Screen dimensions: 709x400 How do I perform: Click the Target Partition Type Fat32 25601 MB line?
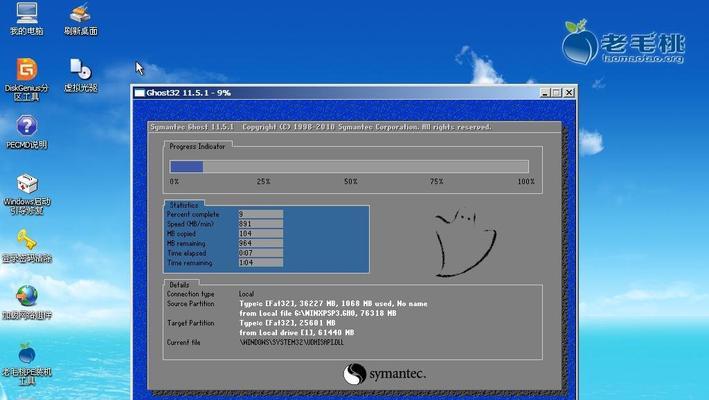288,323
